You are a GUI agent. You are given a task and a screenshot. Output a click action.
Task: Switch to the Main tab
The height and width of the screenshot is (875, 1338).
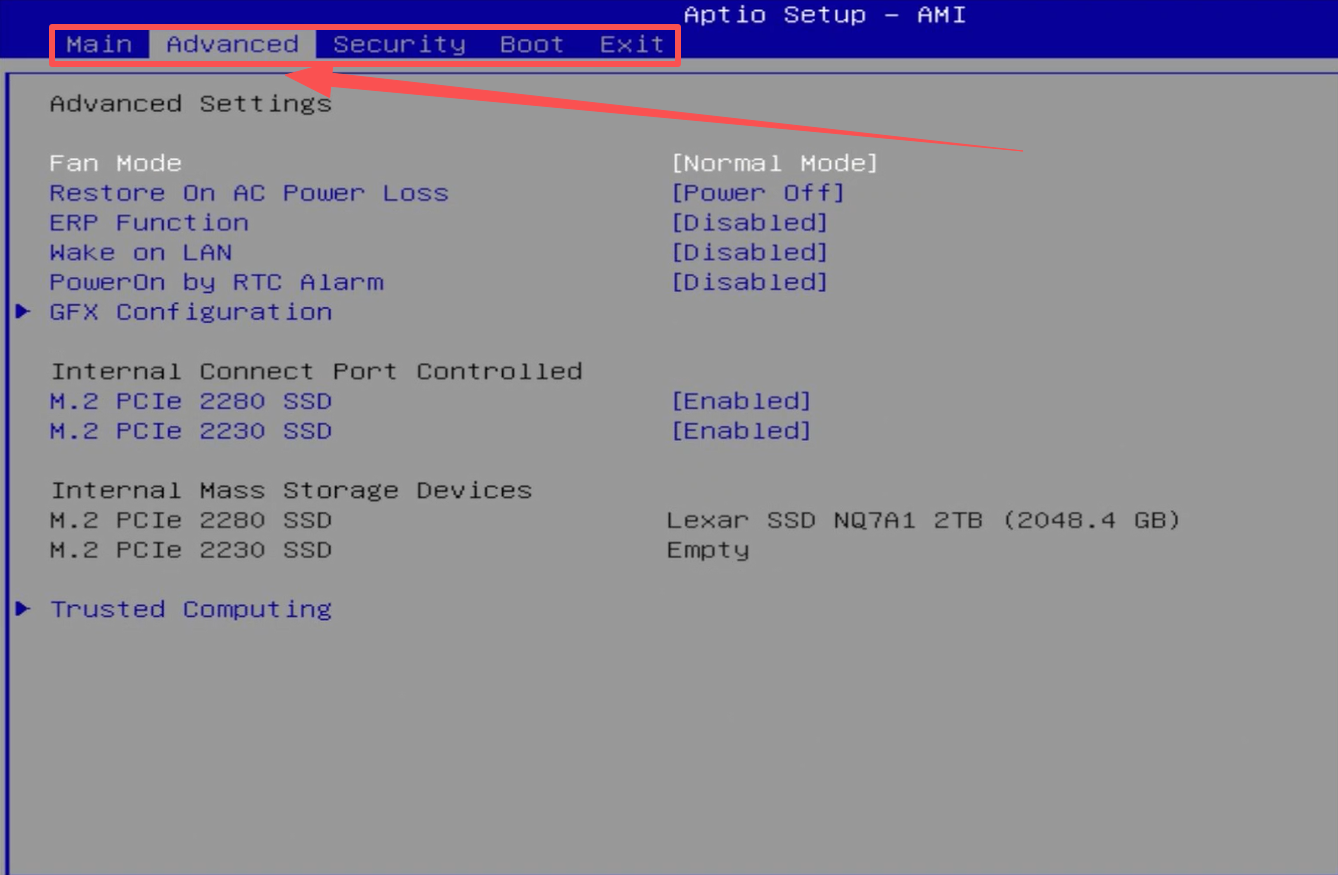coord(99,45)
